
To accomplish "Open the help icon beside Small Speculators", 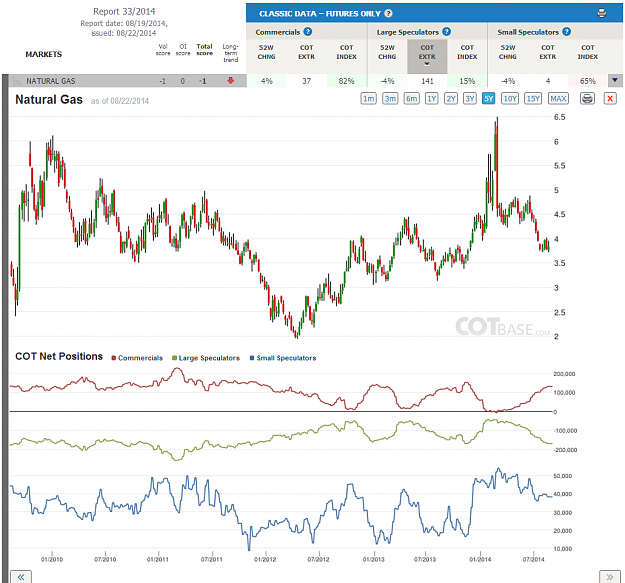I will (566, 31).
